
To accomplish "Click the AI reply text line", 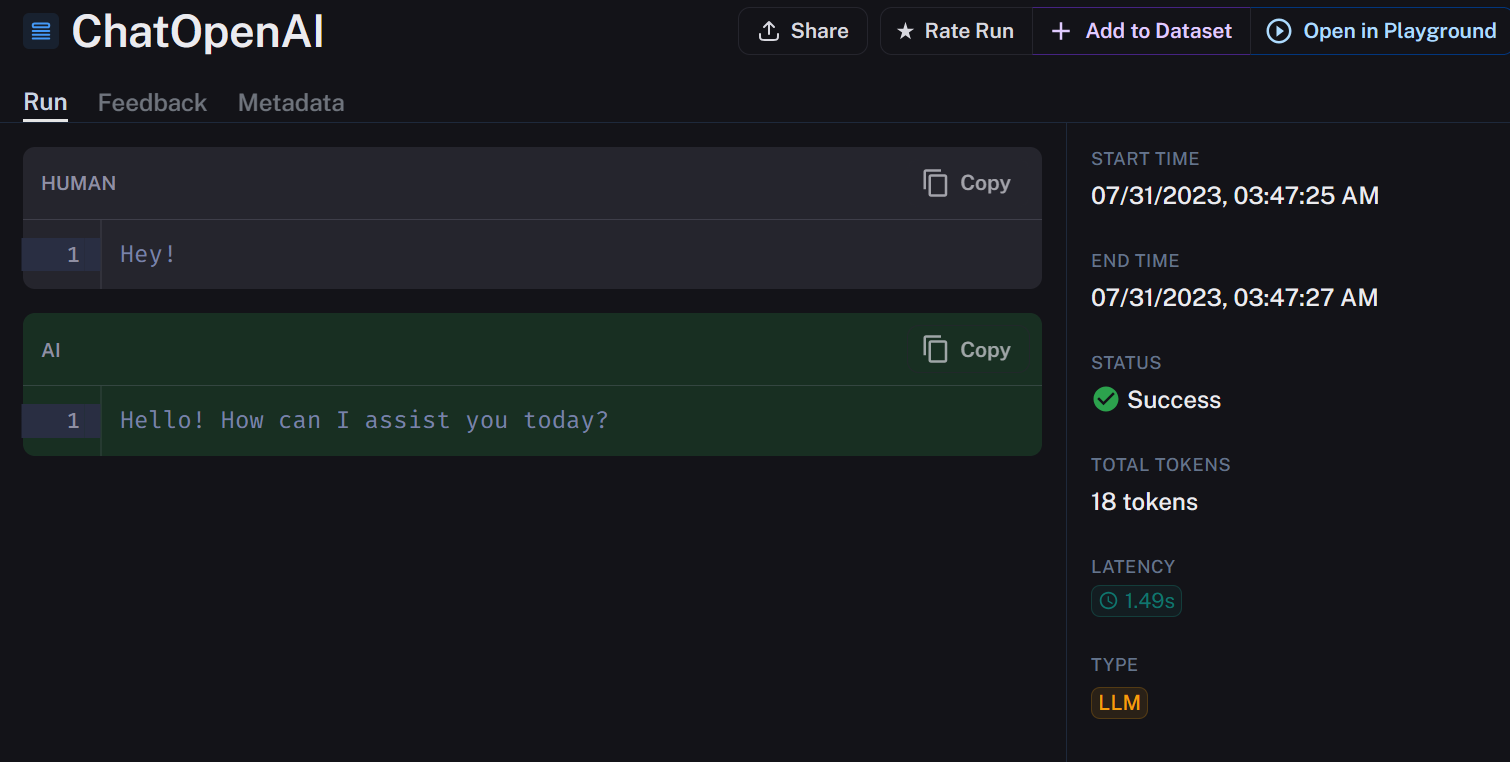I will click(364, 420).
